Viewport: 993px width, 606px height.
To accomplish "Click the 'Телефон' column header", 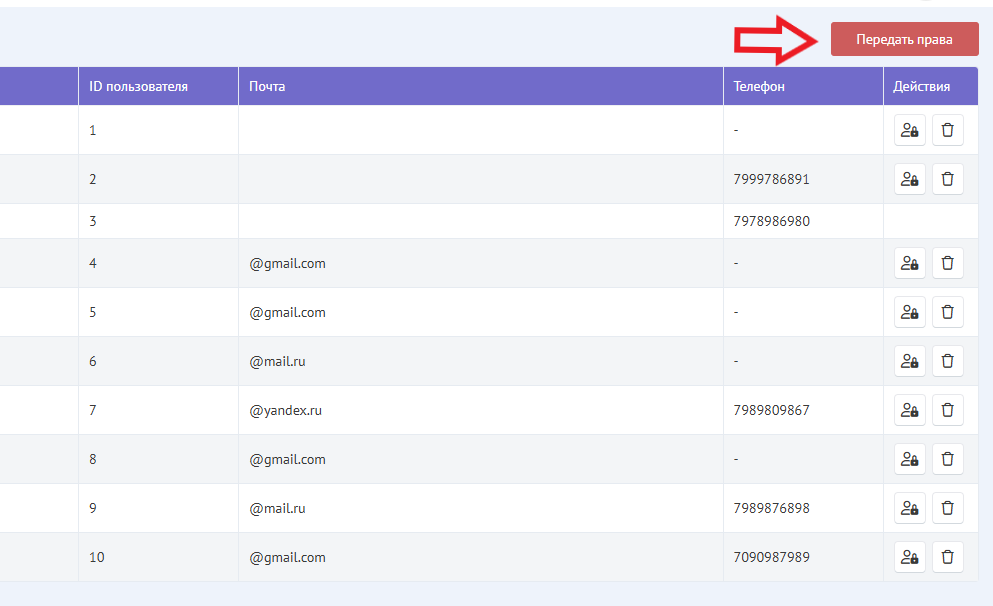I will 759,86.
